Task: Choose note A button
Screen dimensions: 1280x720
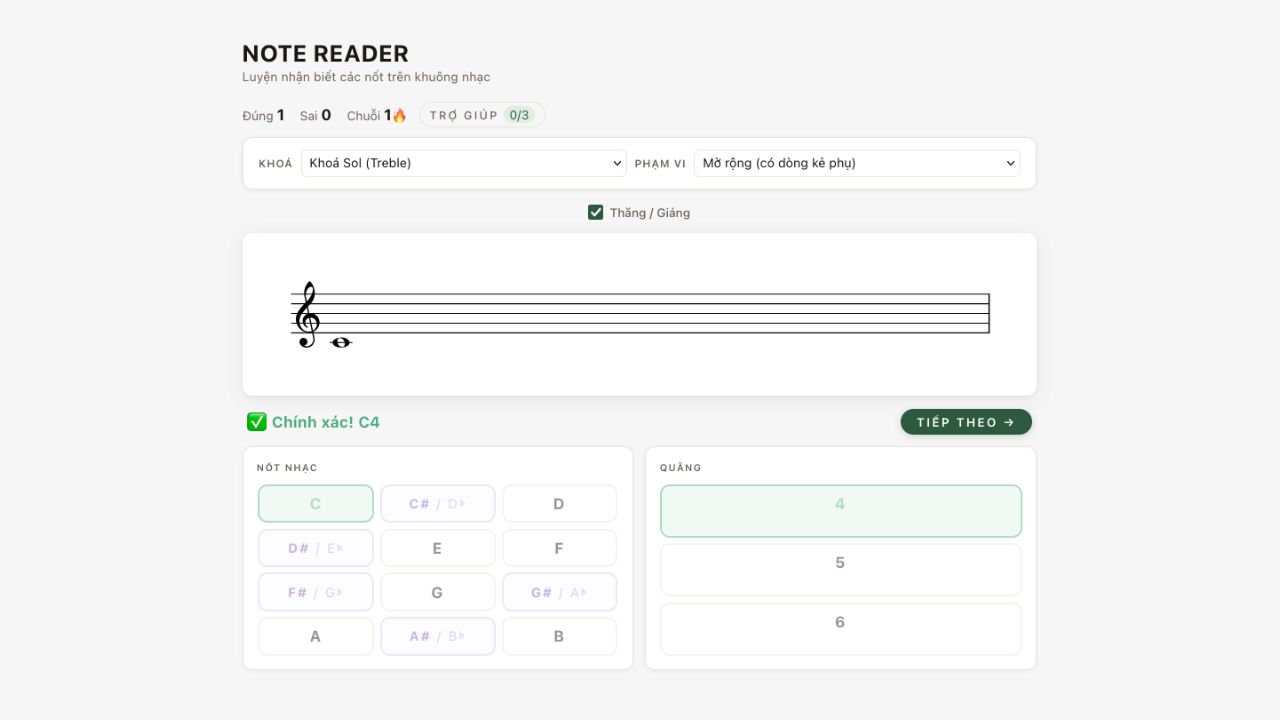Action: coord(316,636)
